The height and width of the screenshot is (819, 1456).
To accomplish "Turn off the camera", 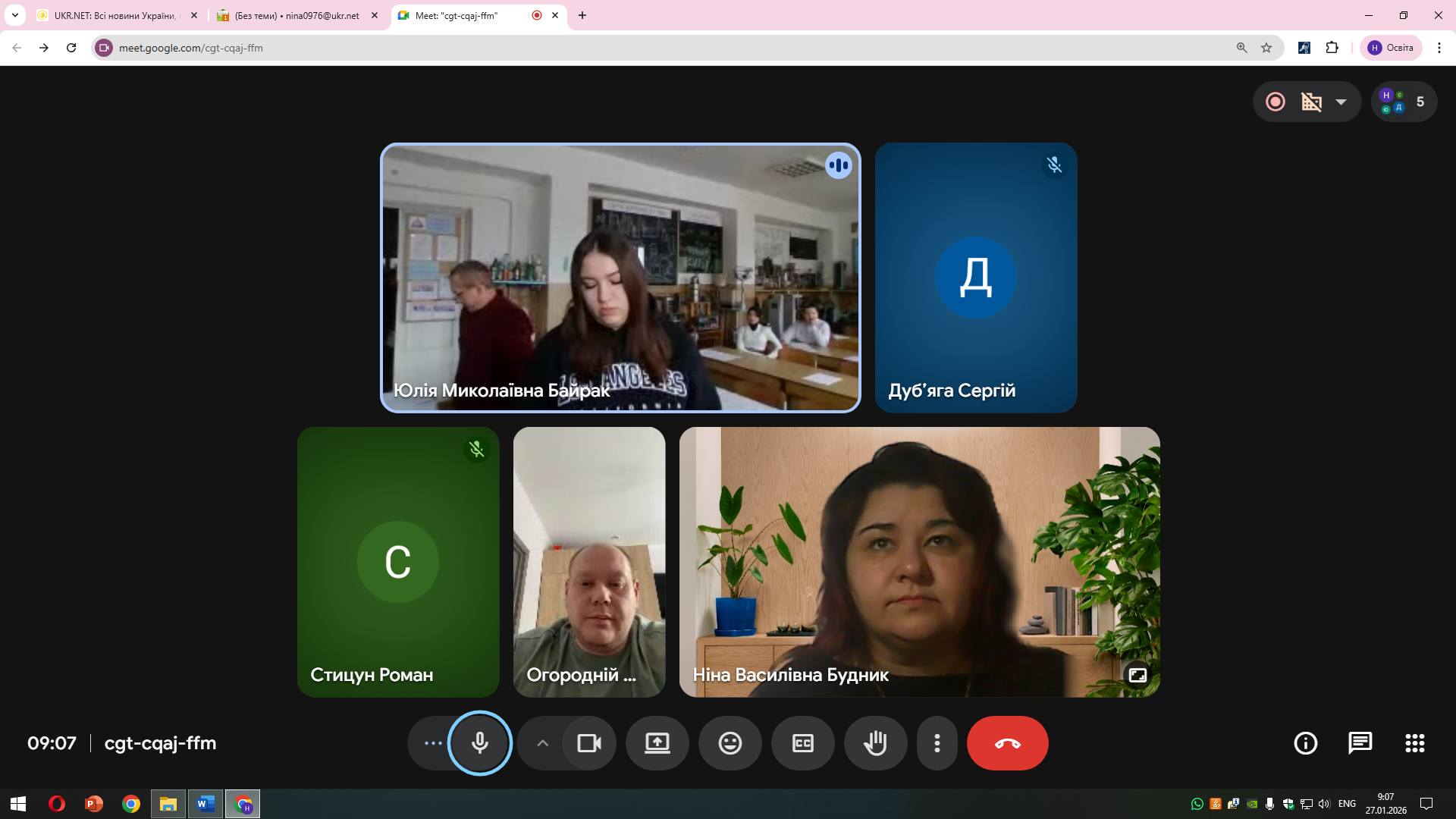I will pos(589,743).
